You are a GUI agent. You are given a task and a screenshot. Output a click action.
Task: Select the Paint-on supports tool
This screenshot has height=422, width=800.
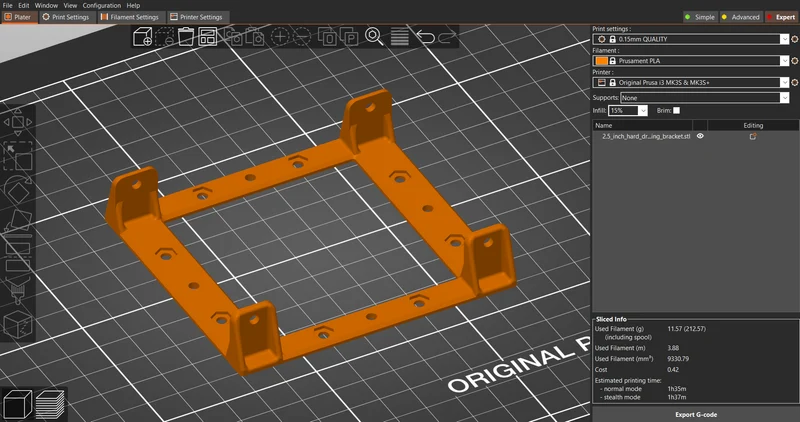pos(18,292)
